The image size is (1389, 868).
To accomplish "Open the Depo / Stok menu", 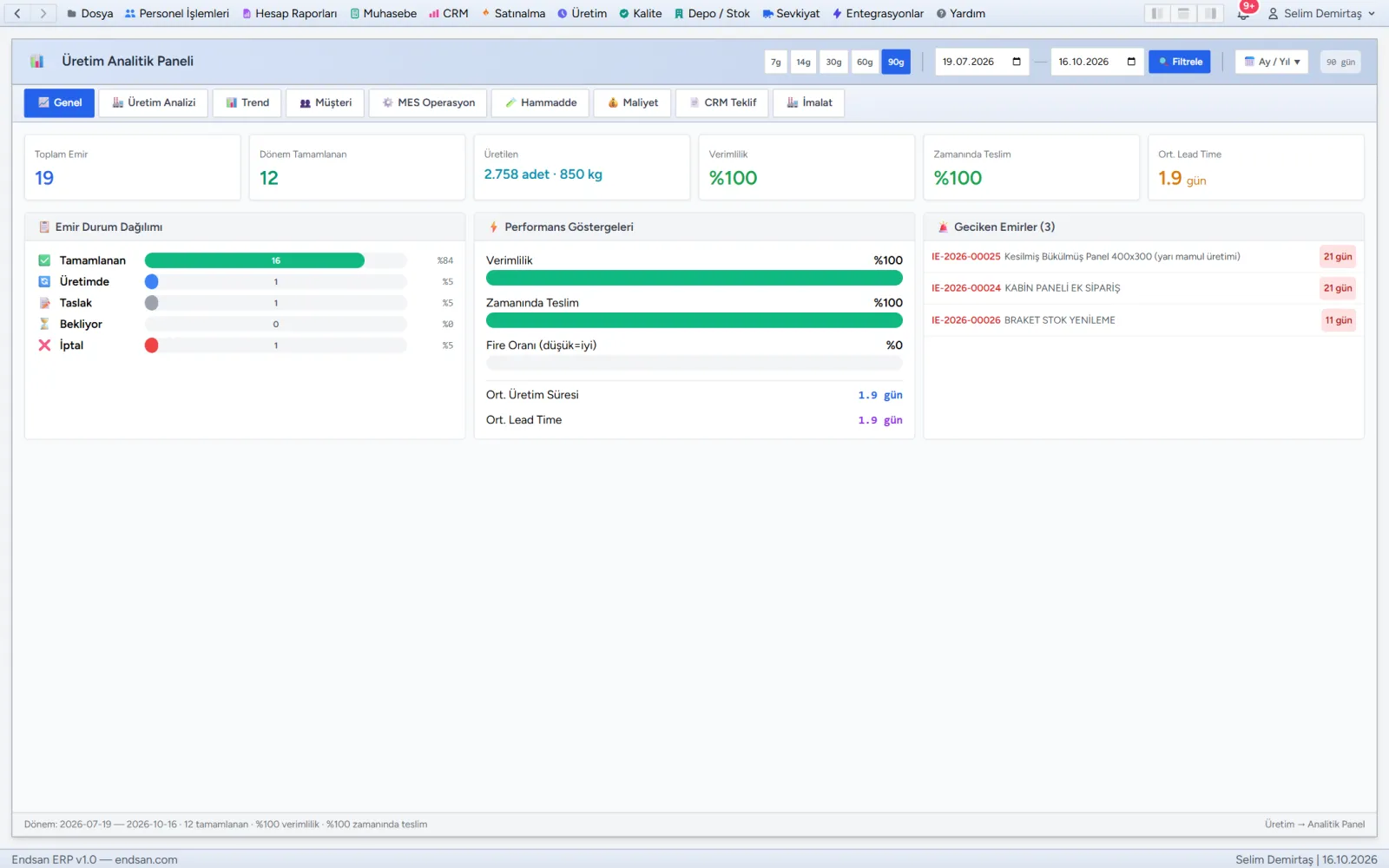I will coord(712,13).
